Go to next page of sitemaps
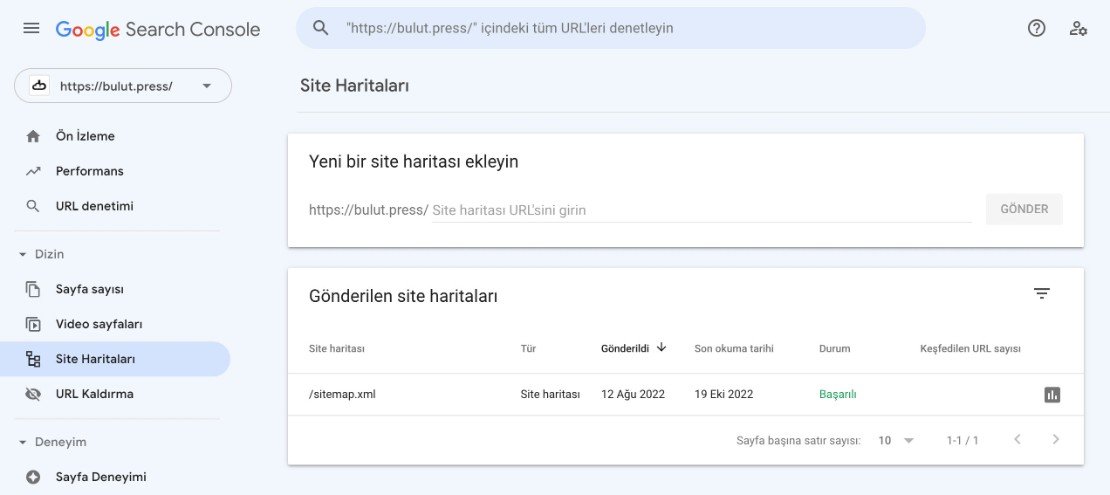1110x495 pixels. coord(1056,440)
